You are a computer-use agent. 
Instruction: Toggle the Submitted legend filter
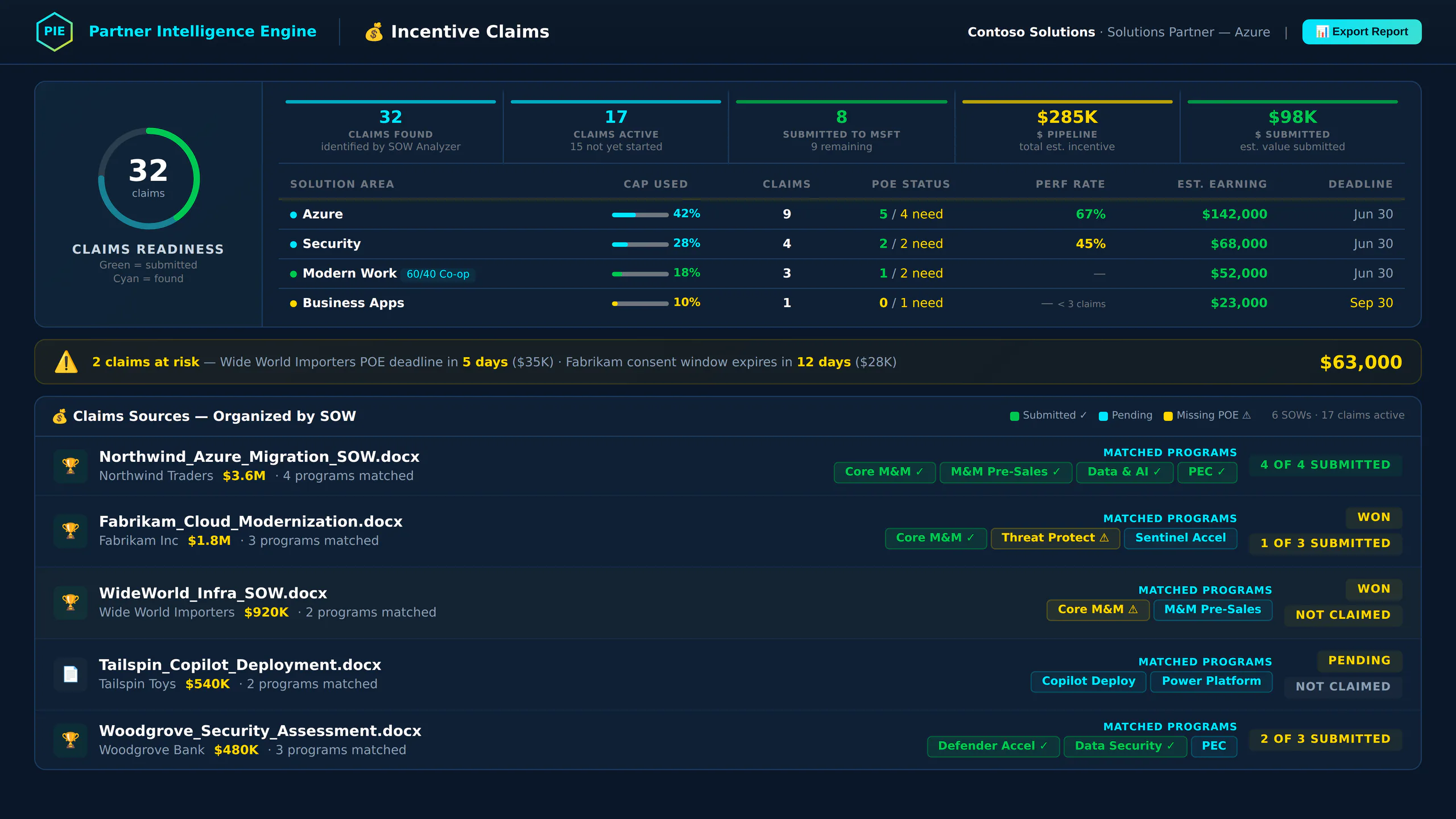tap(1048, 416)
